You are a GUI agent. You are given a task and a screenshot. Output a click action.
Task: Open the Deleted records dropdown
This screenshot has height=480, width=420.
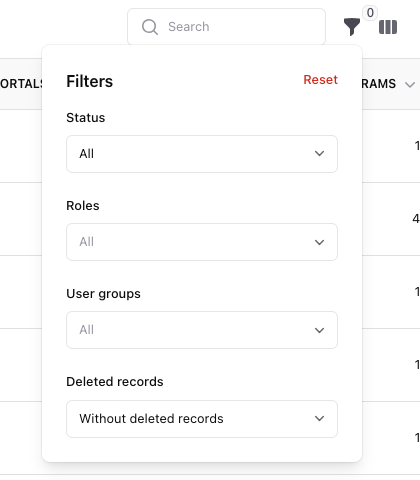202,419
